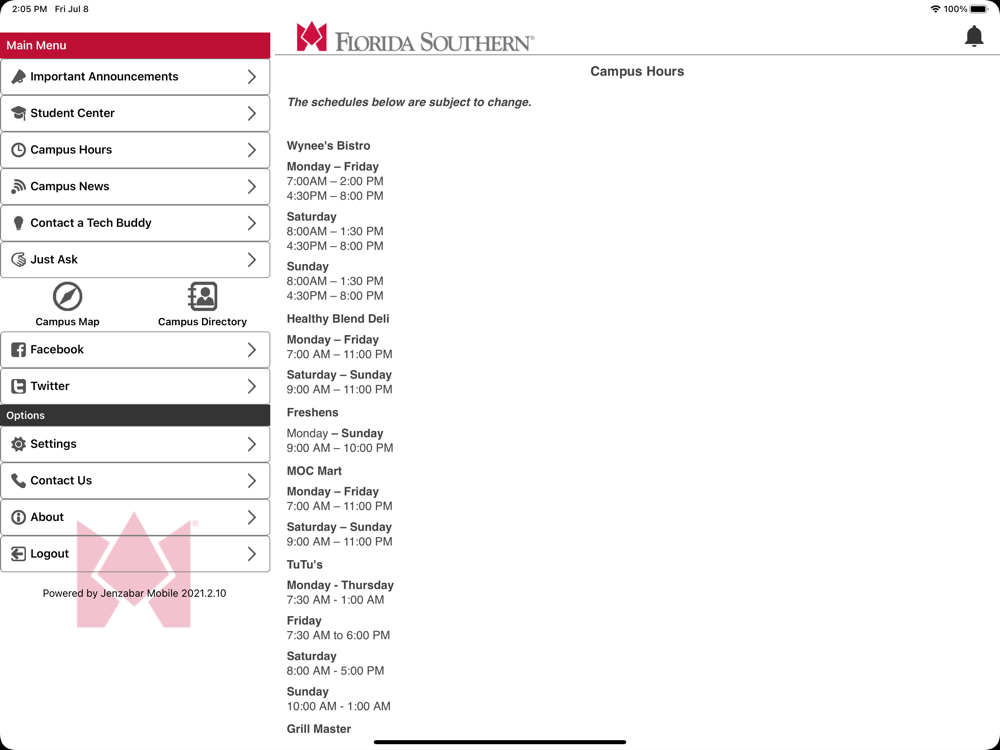
Task: Click the Options section header
Action: tap(135, 415)
